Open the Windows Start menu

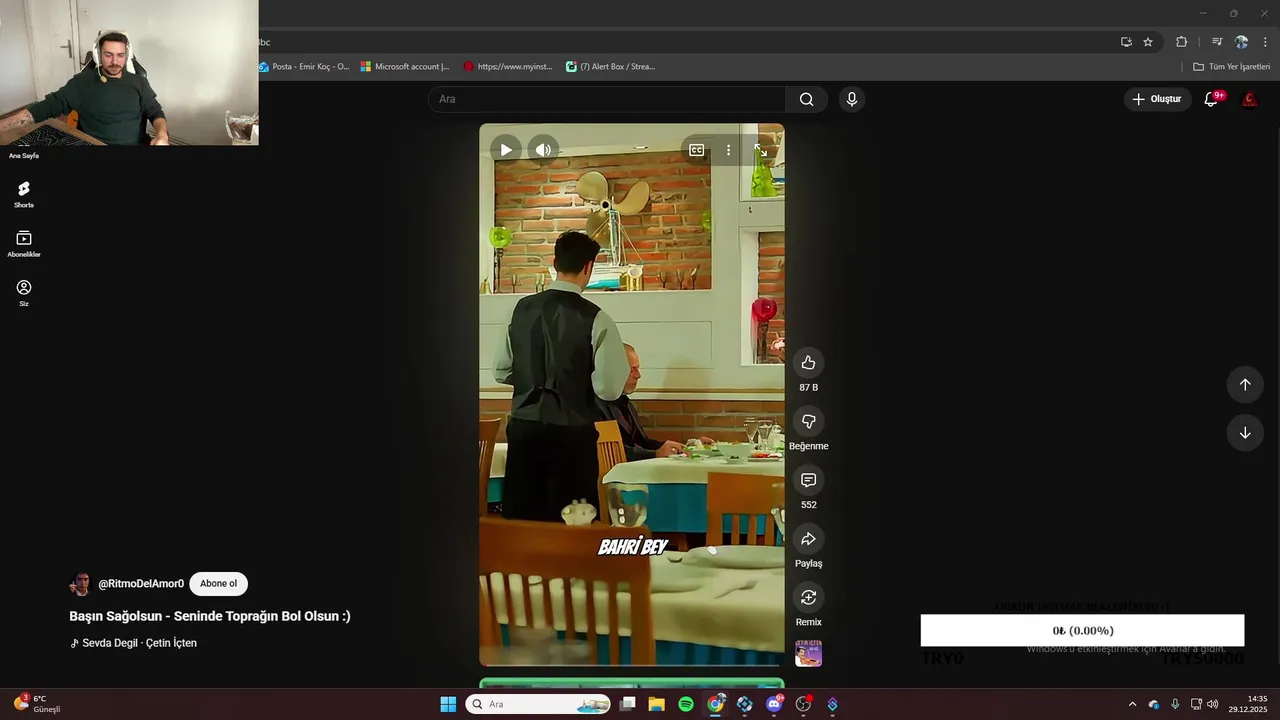[x=448, y=704]
